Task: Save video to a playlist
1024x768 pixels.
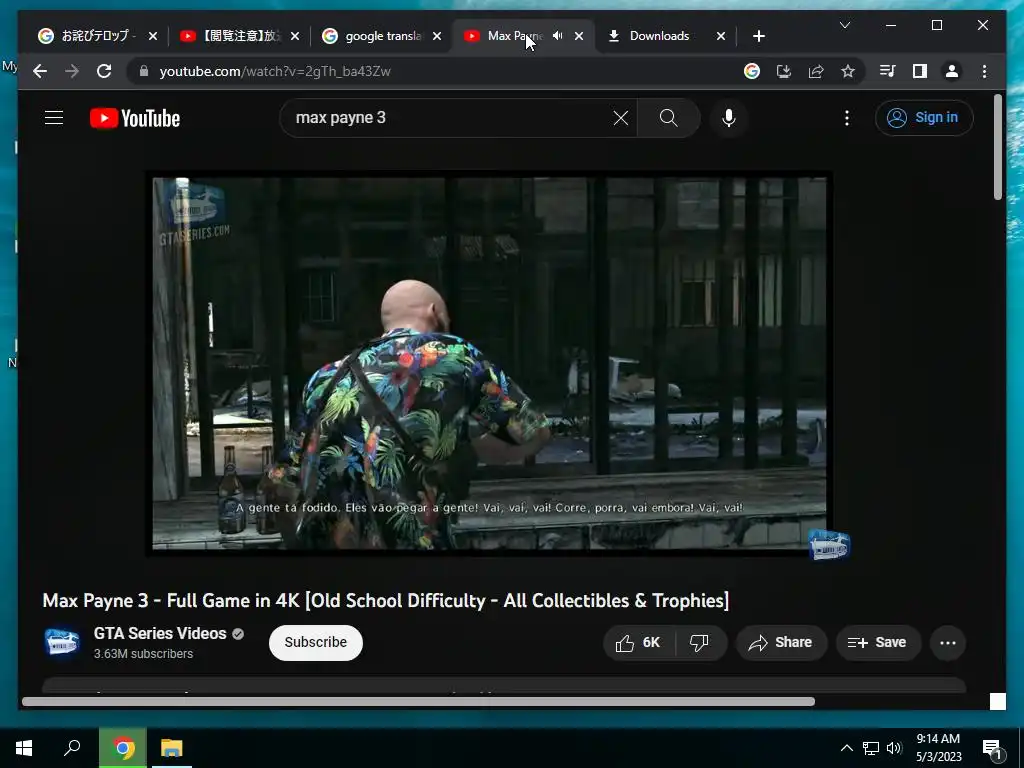Action: click(x=878, y=643)
